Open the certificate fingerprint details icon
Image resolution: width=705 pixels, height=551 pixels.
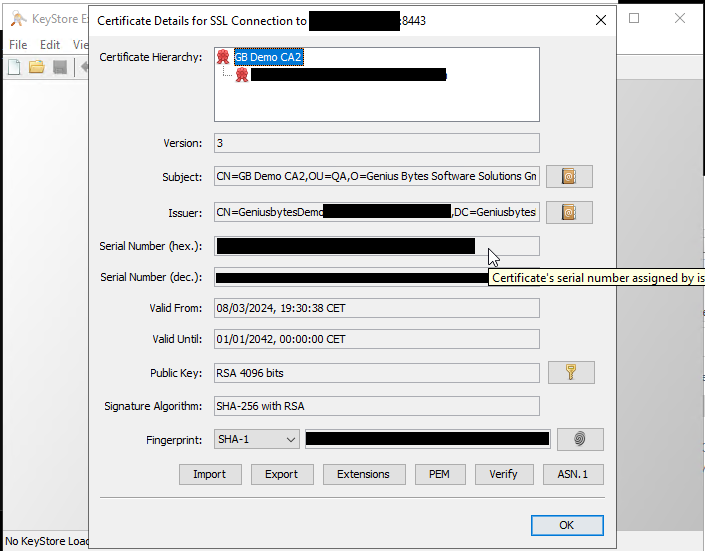[x=580, y=439]
